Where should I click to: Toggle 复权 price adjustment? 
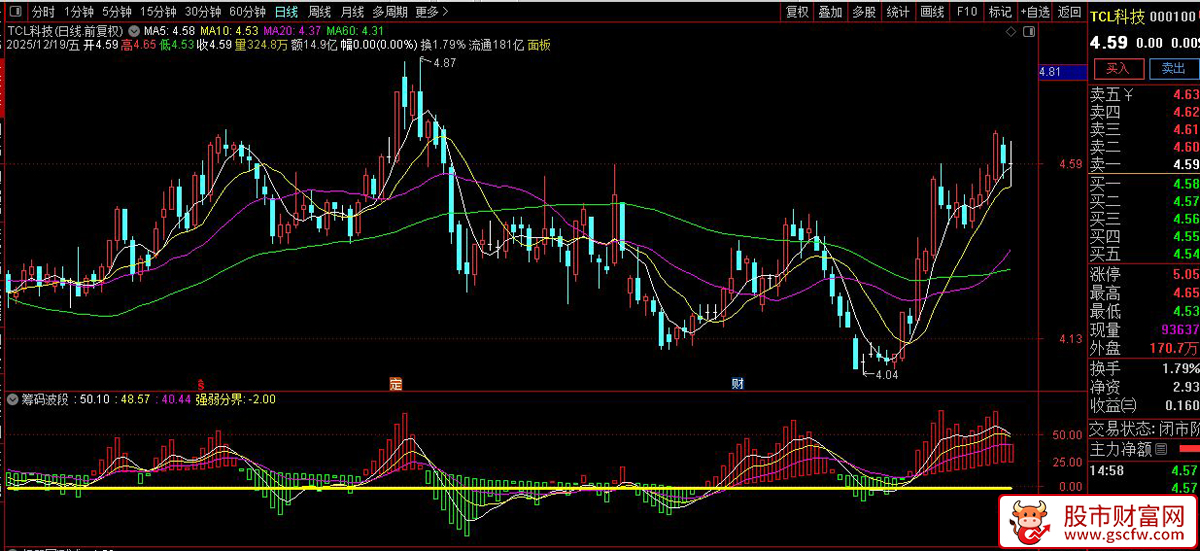(x=797, y=12)
